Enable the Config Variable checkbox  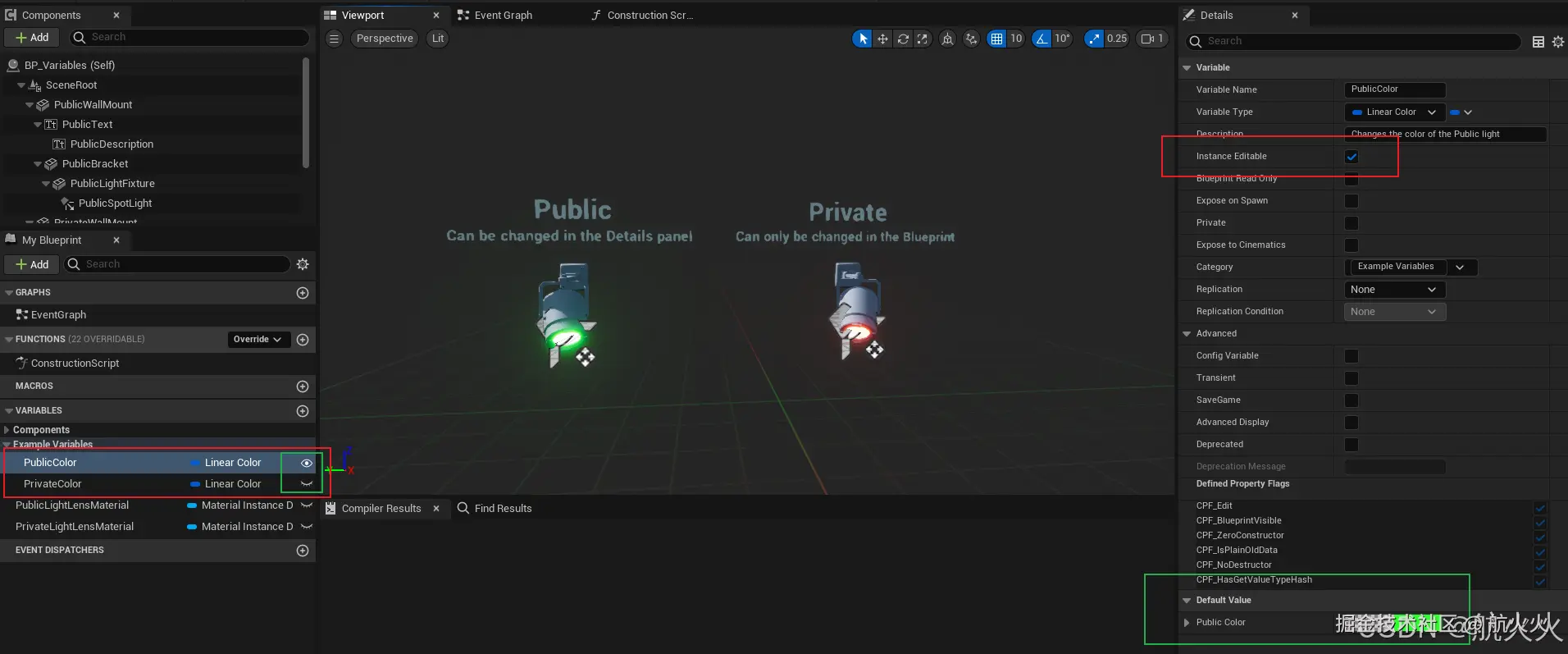pos(1351,356)
